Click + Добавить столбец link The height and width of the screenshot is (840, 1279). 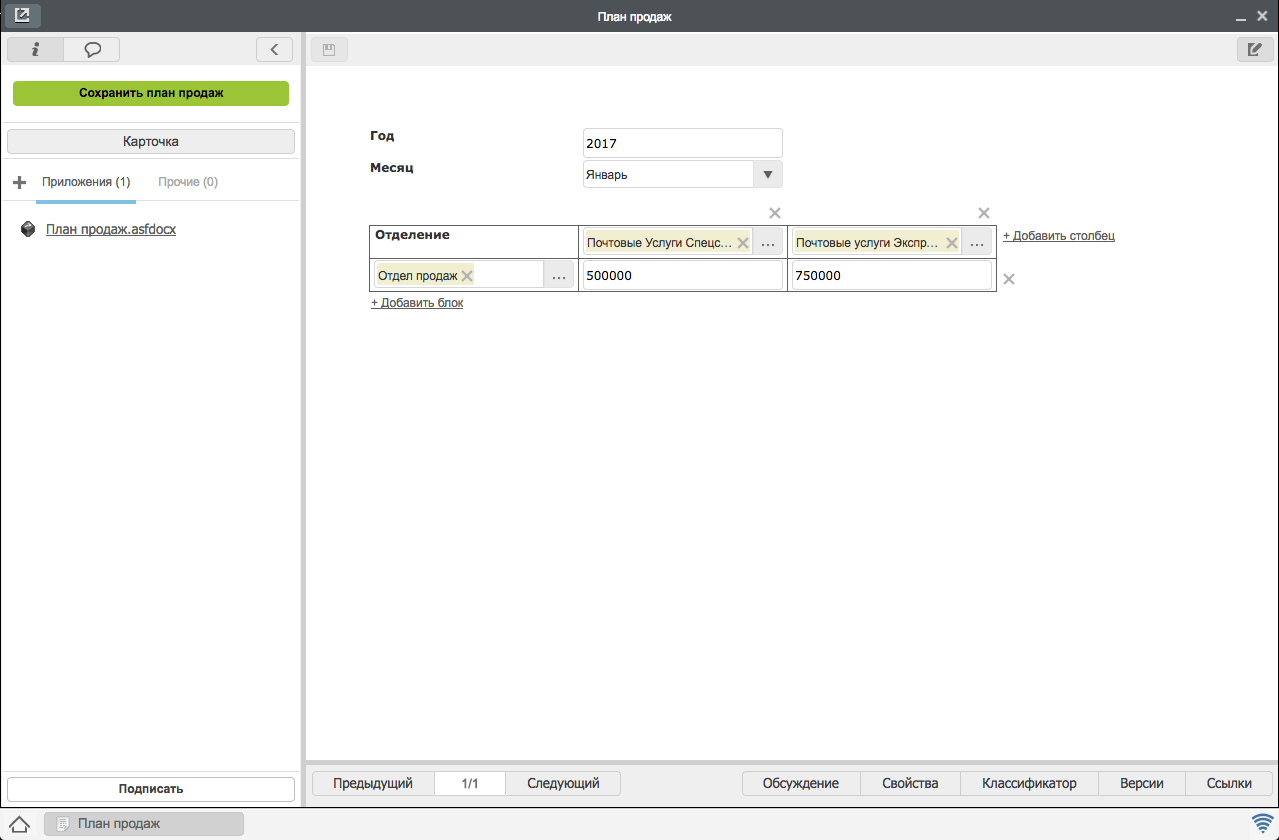coord(1059,236)
